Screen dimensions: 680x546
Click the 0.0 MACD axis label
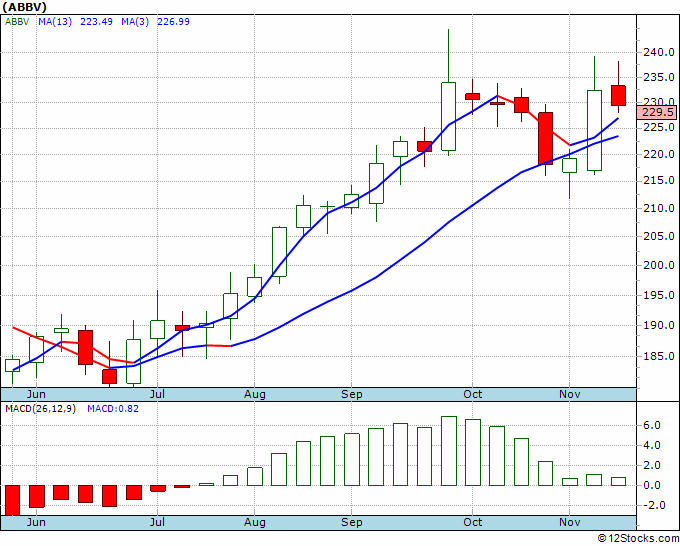click(x=652, y=485)
